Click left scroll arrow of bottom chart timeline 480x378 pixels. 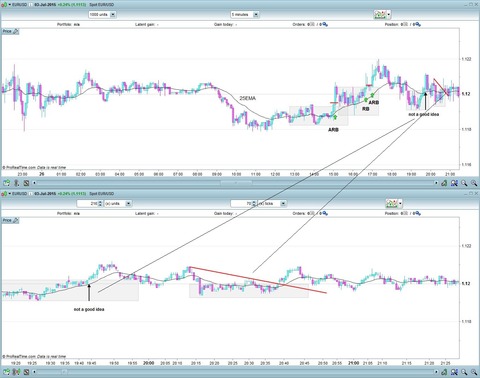[x=34, y=372]
